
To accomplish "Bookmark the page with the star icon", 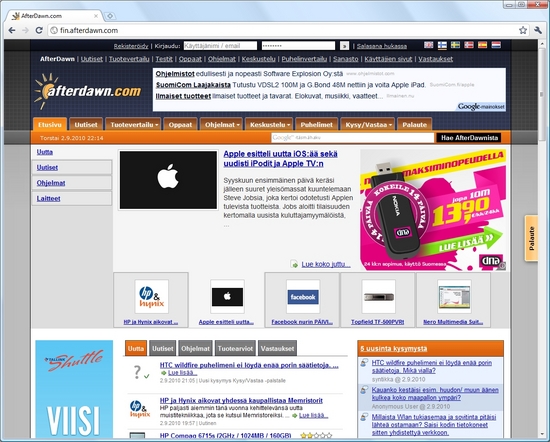I will pyautogui.click(x=523, y=31).
